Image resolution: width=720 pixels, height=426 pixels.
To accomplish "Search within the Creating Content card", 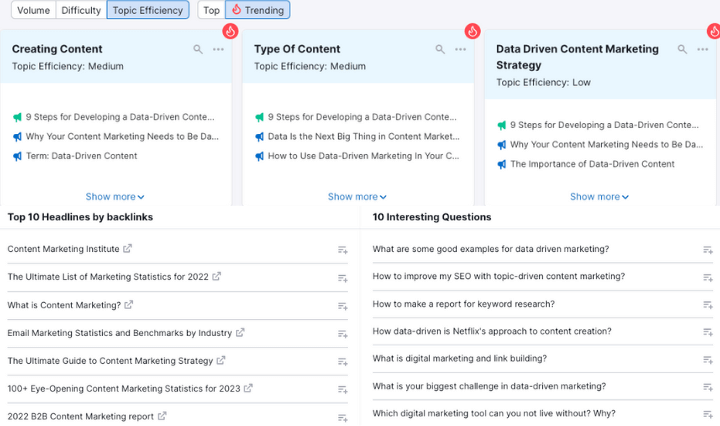I will [198, 49].
